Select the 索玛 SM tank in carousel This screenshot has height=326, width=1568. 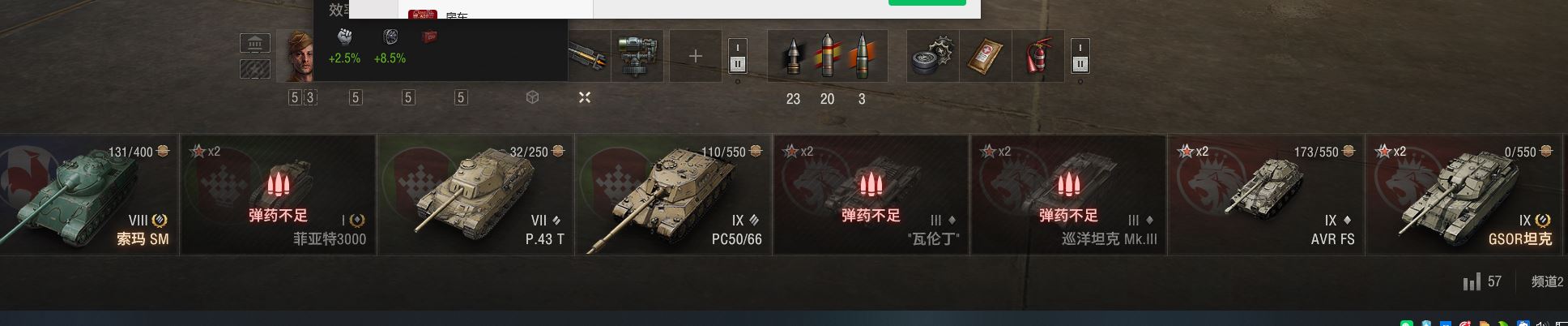[x=88, y=195]
